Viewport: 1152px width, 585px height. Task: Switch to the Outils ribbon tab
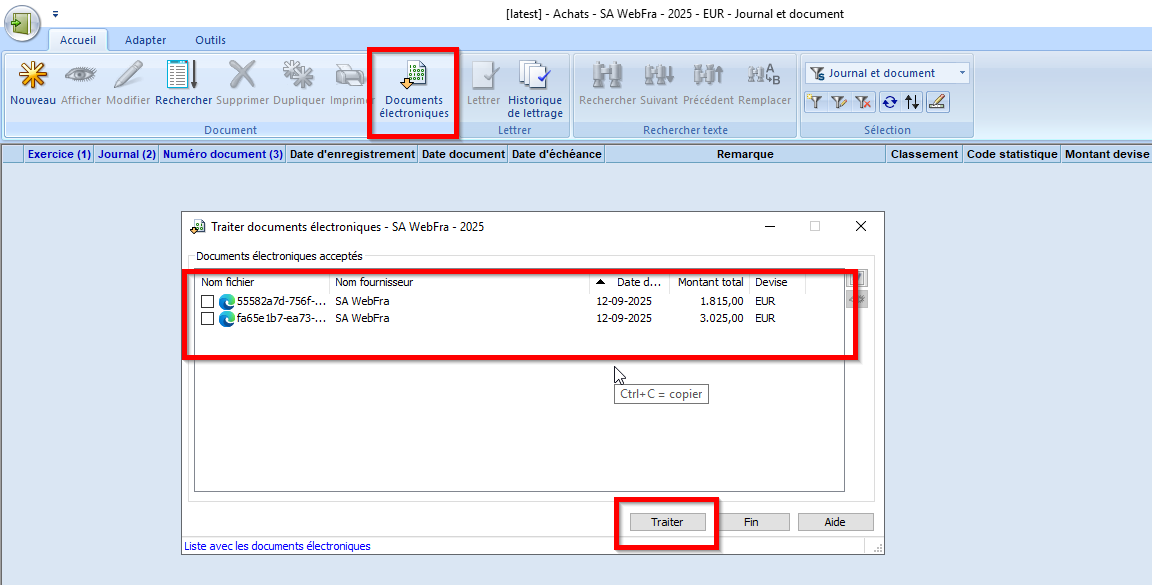(210, 40)
